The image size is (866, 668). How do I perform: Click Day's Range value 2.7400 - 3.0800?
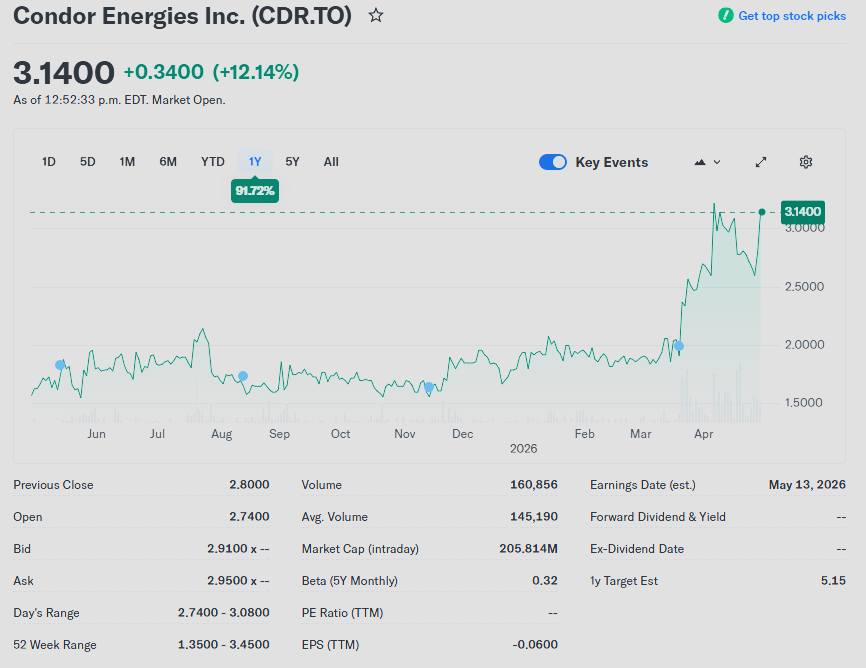click(224, 613)
